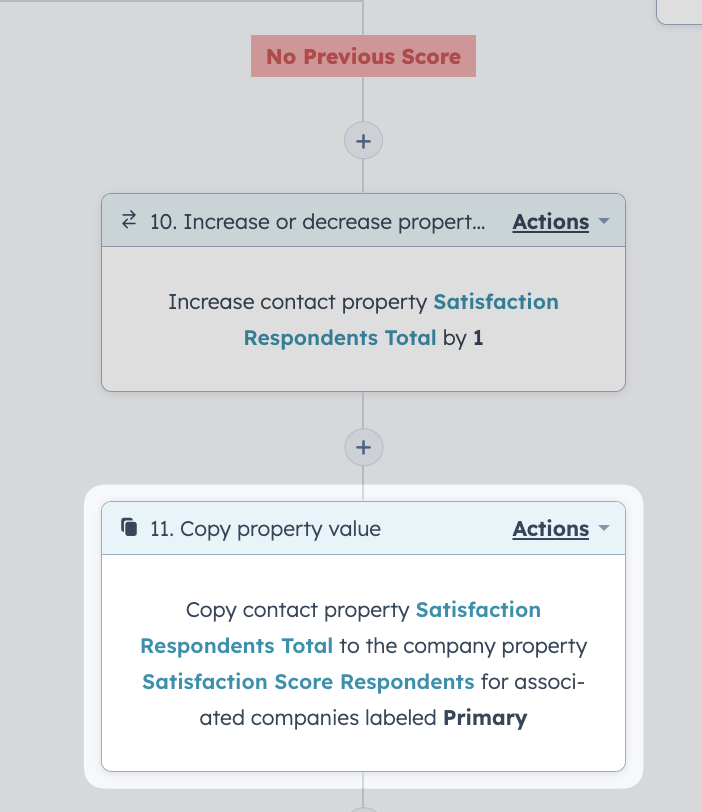Click the plus button below No Previous Score
This screenshot has width=702, height=812.
click(x=363, y=141)
